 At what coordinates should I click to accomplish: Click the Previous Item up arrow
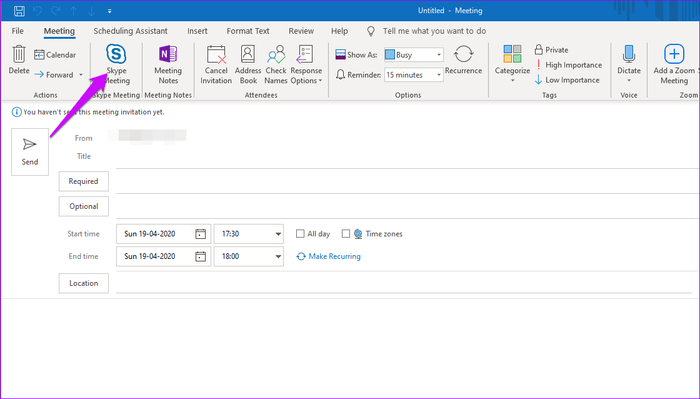[x=74, y=11]
